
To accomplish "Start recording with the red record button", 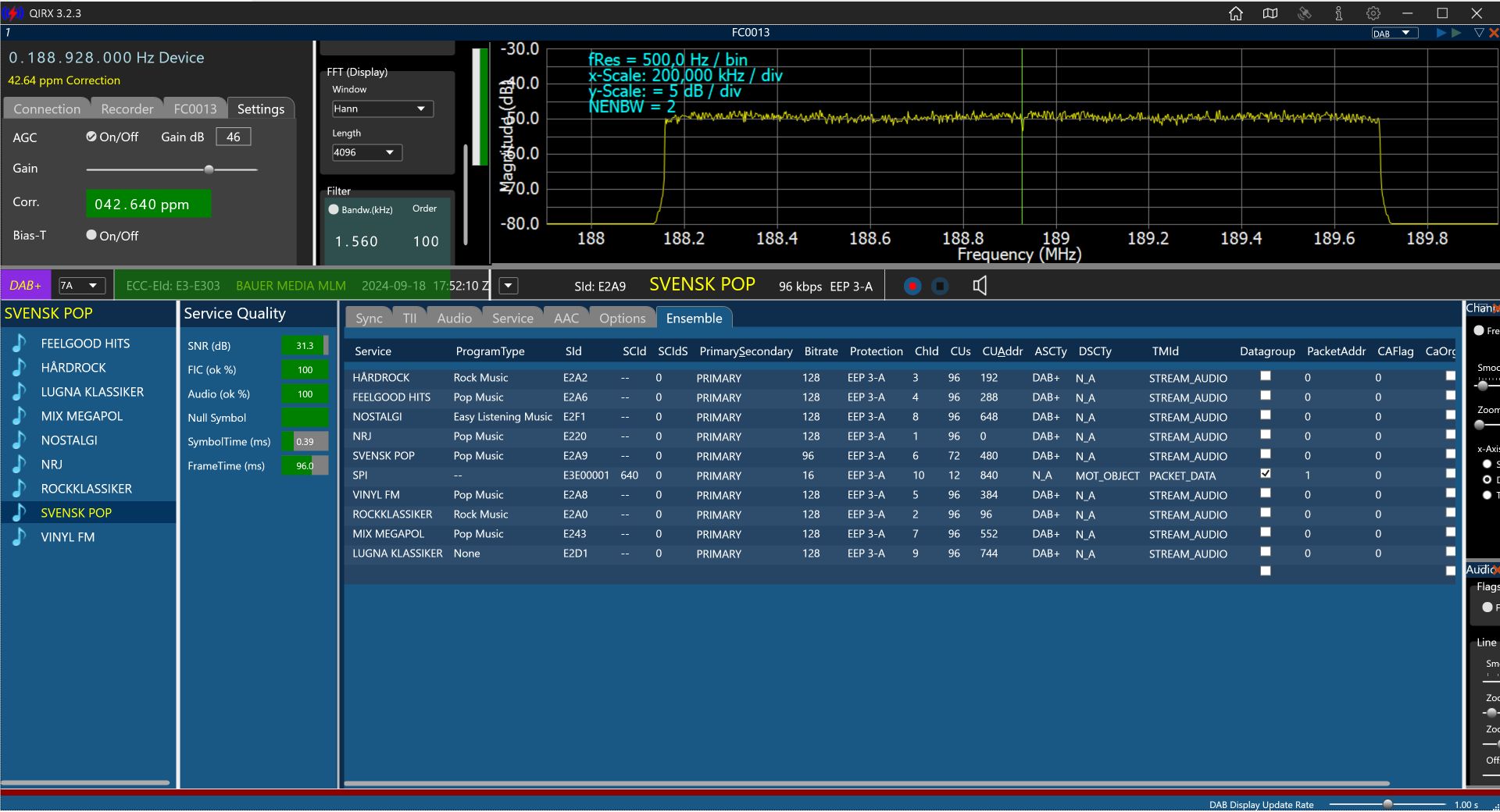I will [x=912, y=287].
